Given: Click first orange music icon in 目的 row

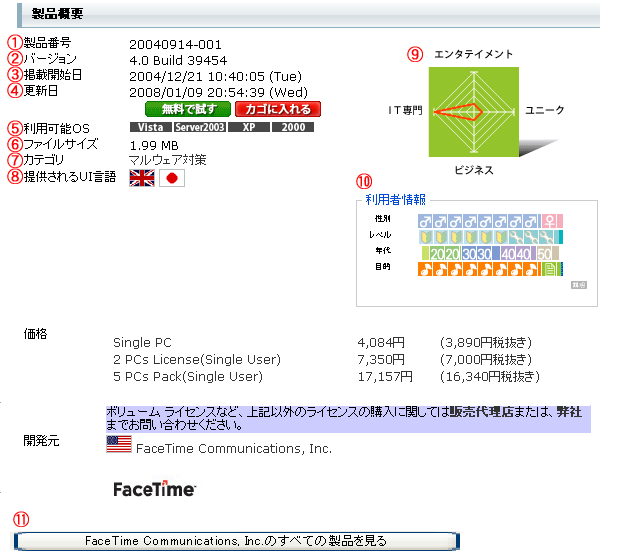Looking at the screenshot, I should (x=425, y=269).
